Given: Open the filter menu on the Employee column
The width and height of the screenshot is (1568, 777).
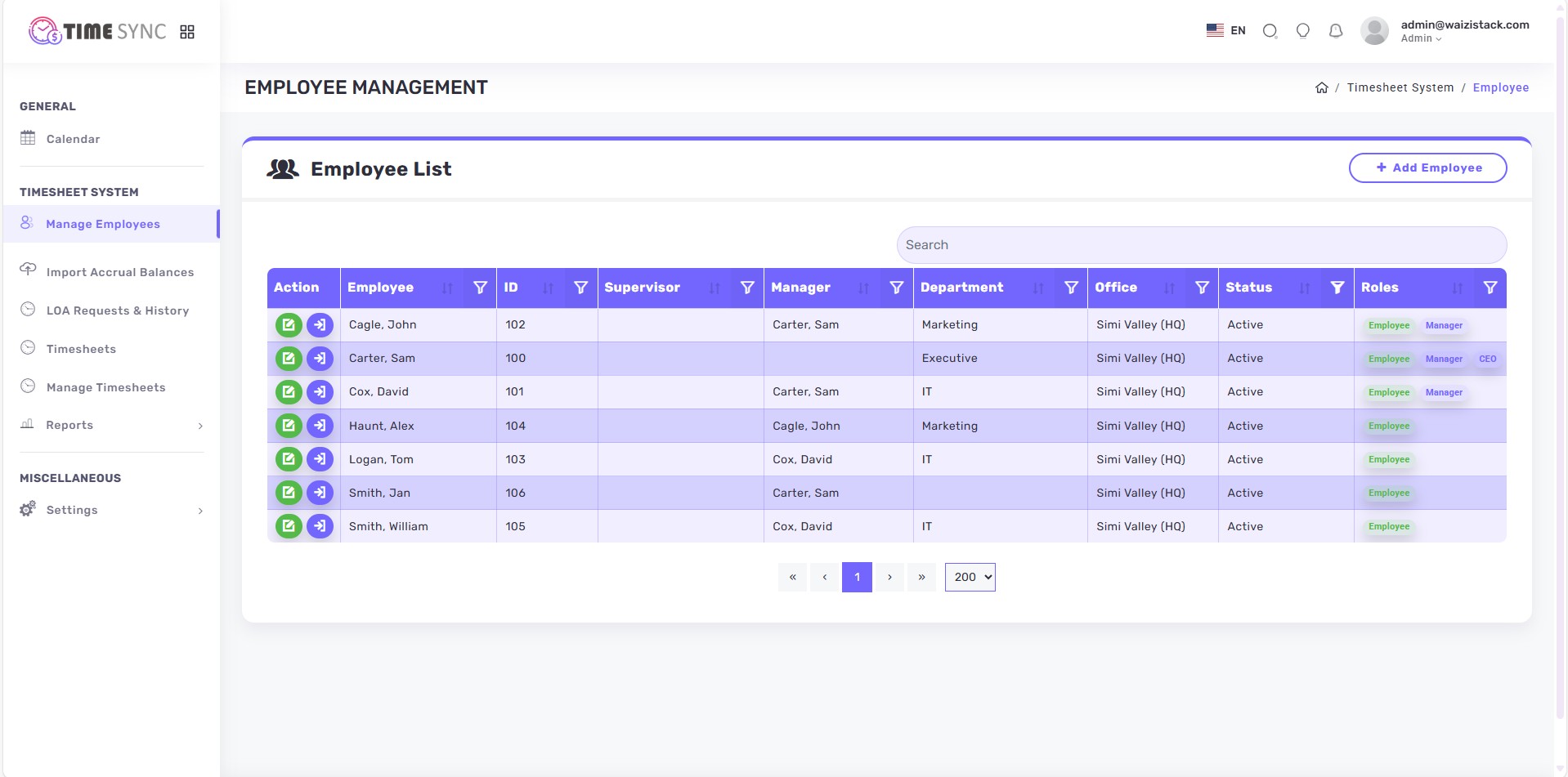Looking at the screenshot, I should [x=480, y=288].
